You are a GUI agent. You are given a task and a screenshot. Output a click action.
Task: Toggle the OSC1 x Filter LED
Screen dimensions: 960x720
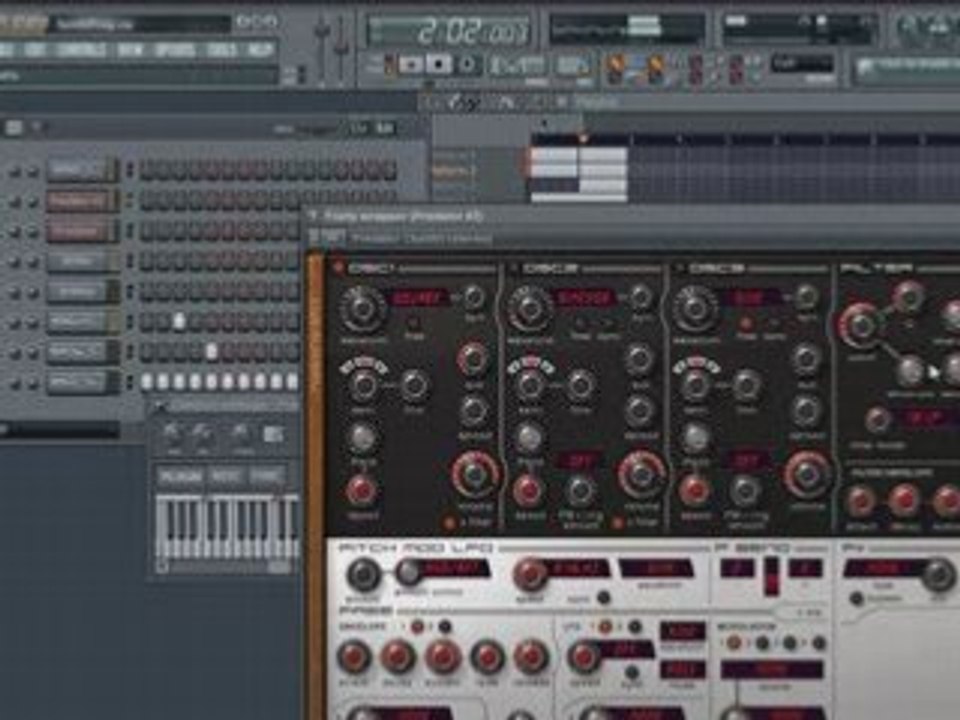point(449,523)
